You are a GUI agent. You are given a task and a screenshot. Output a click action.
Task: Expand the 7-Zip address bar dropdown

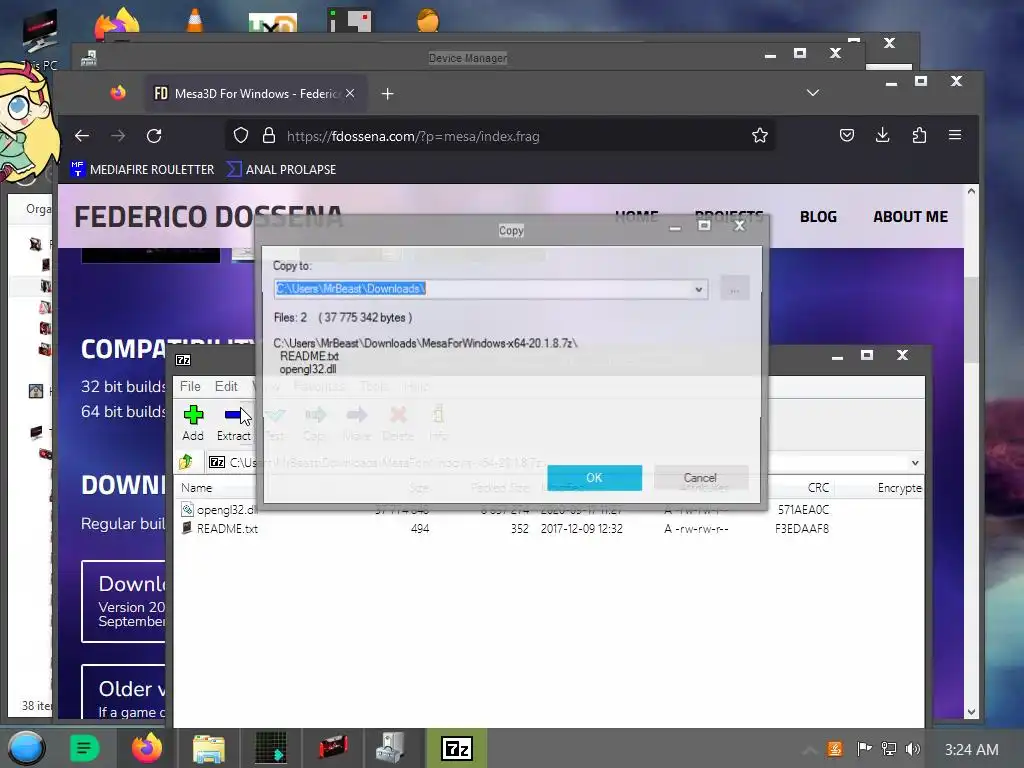pos(915,462)
